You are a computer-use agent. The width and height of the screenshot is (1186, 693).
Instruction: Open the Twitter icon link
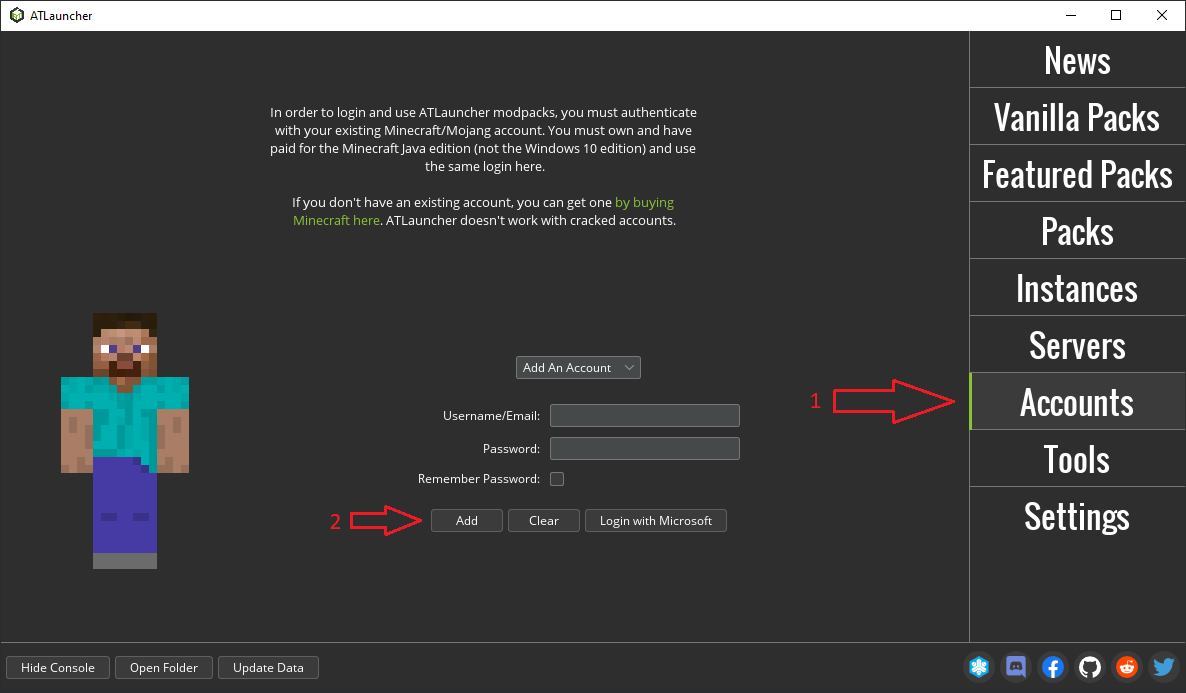tap(1164, 667)
